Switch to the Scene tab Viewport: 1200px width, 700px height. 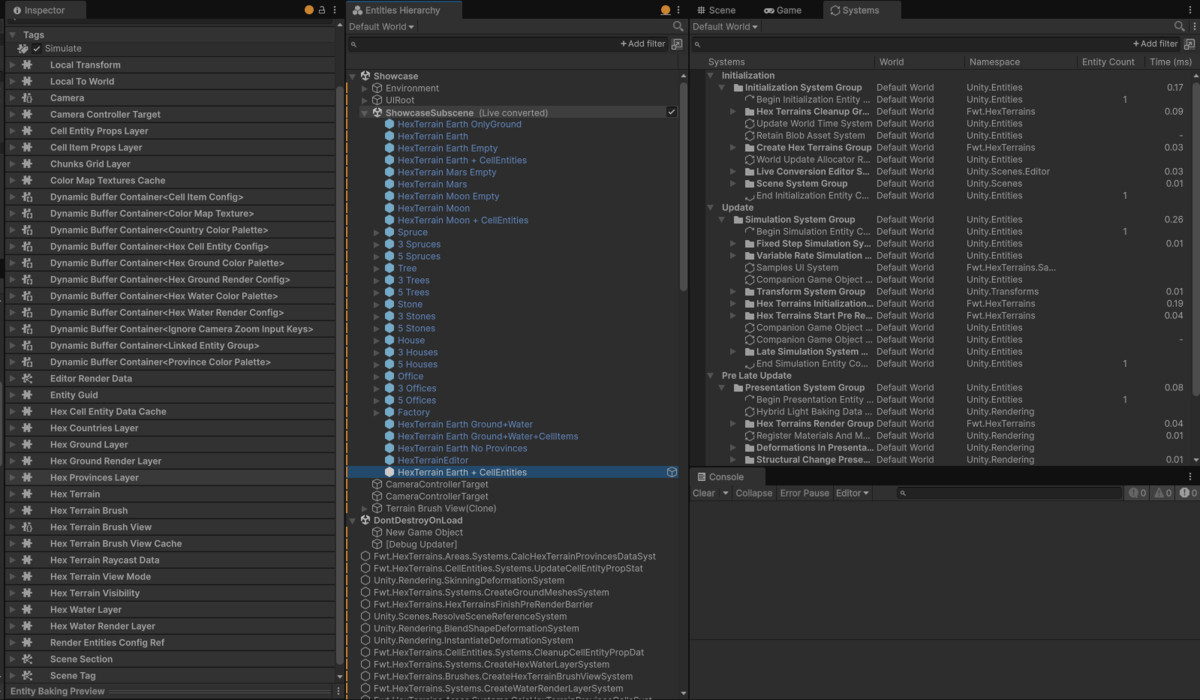[722, 9]
